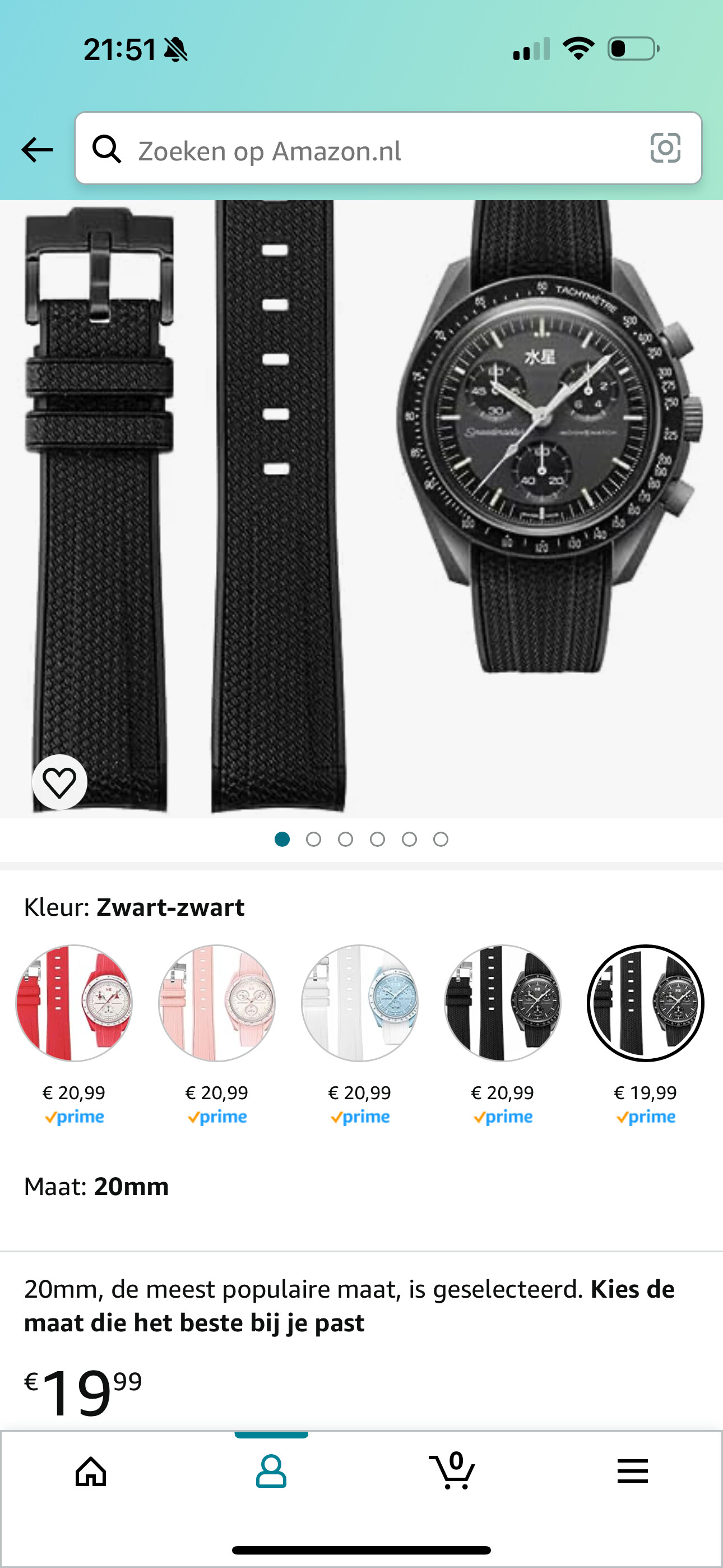Select the red strap color option
The image size is (723, 1568).
pyautogui.click(x=73, y=1003)
